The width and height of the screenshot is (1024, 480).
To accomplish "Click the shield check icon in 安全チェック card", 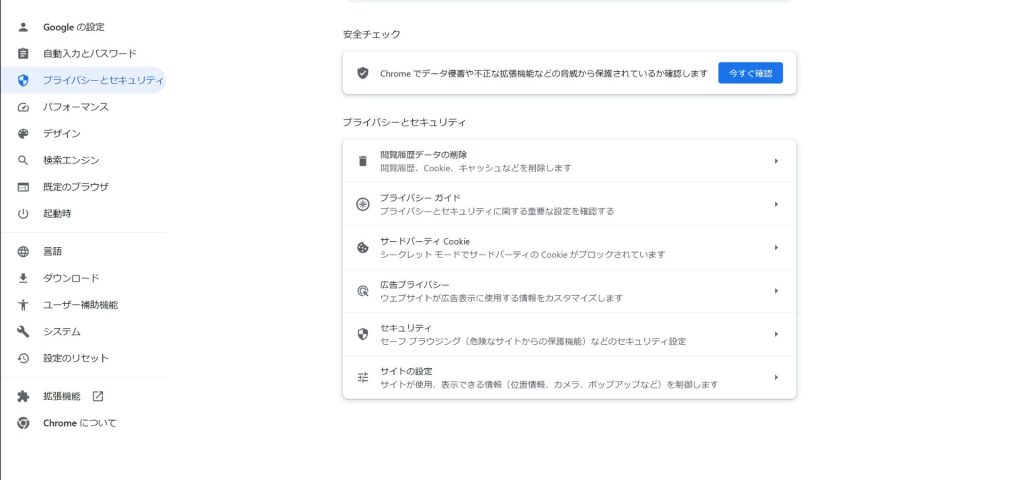I will pos(363,73).
